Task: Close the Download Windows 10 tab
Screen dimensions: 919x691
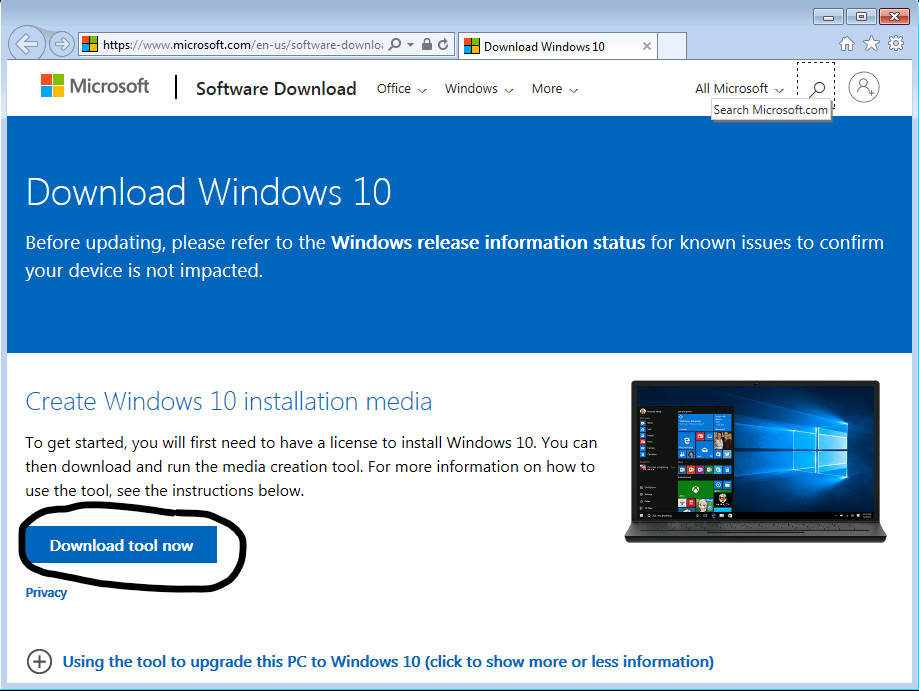Action: coord(646,46)
